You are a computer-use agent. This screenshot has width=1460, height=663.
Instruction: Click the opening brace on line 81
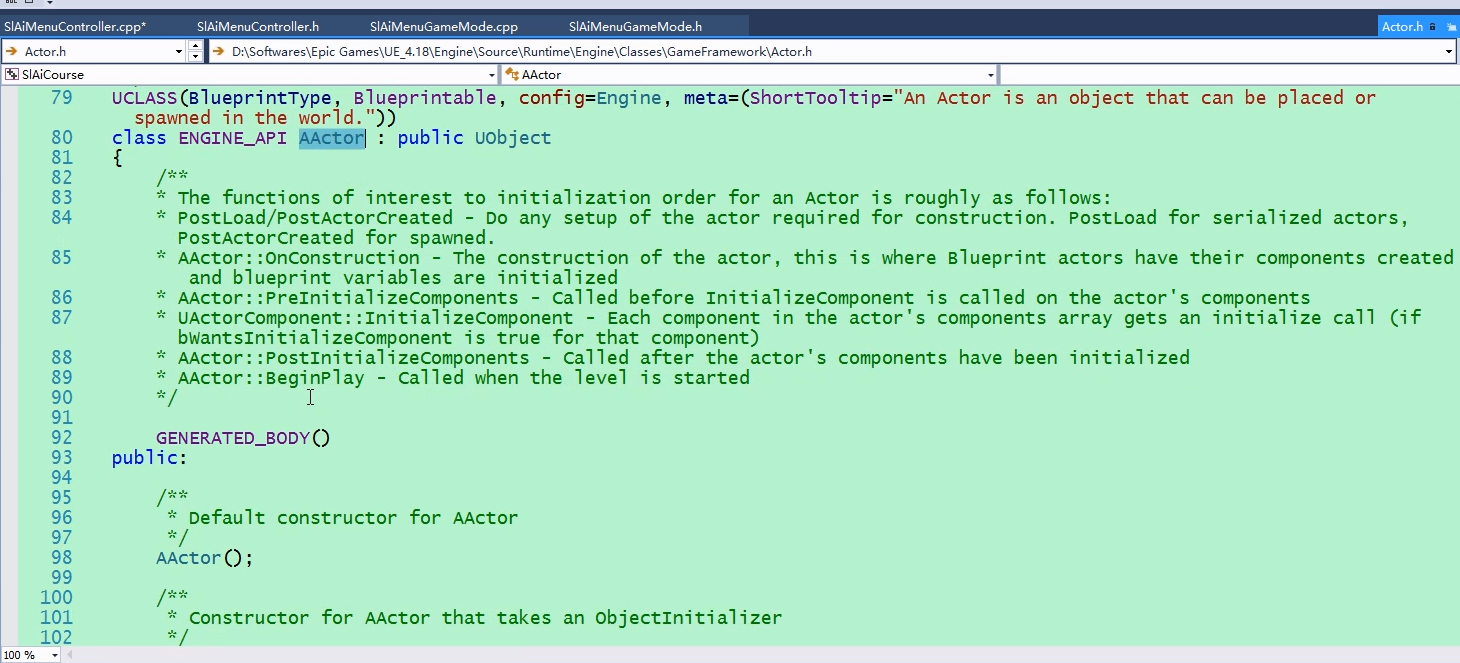point(117,158)
